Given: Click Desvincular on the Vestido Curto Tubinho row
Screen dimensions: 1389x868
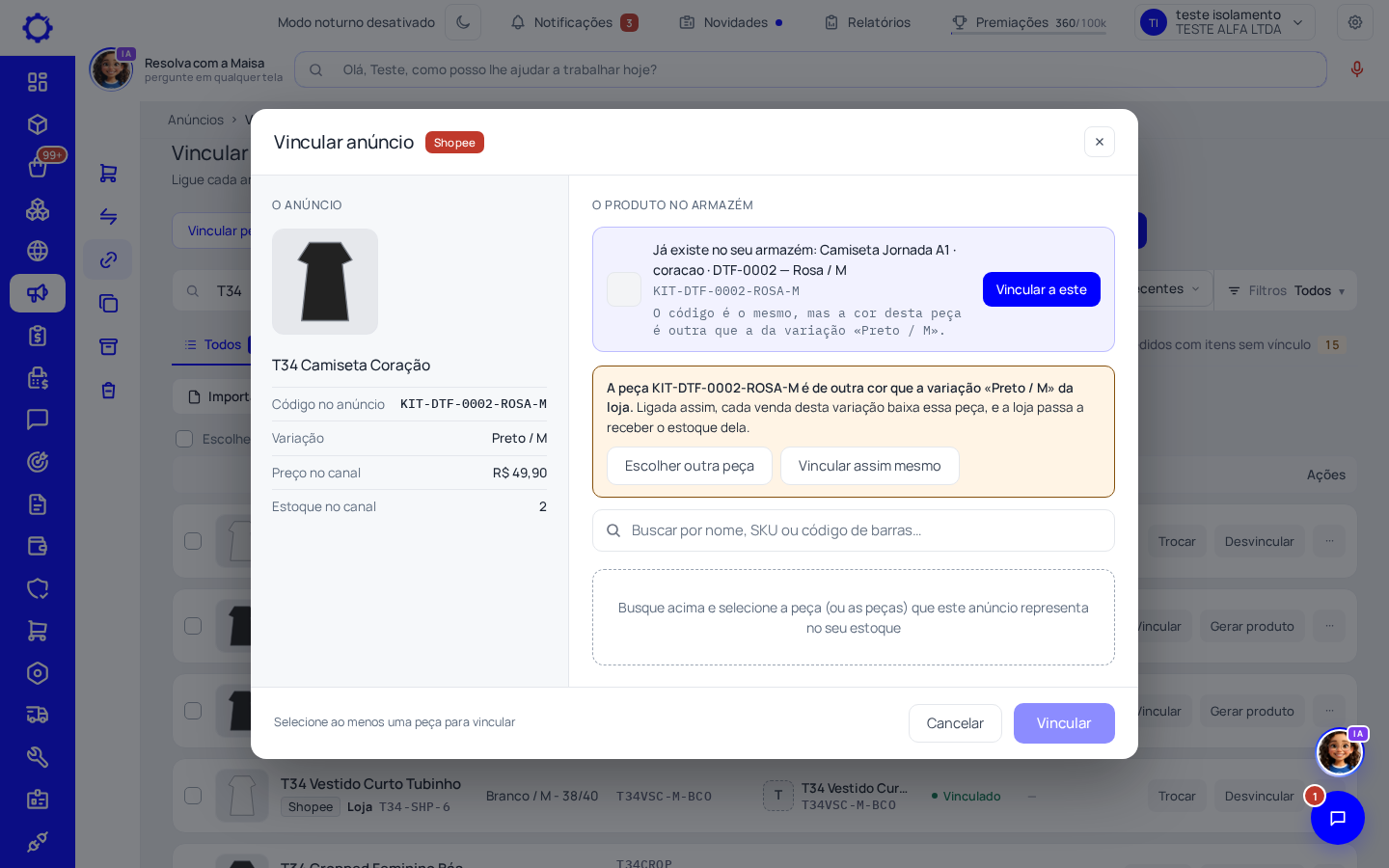Looking at the screenshot, I should [x=1259, y=796].
